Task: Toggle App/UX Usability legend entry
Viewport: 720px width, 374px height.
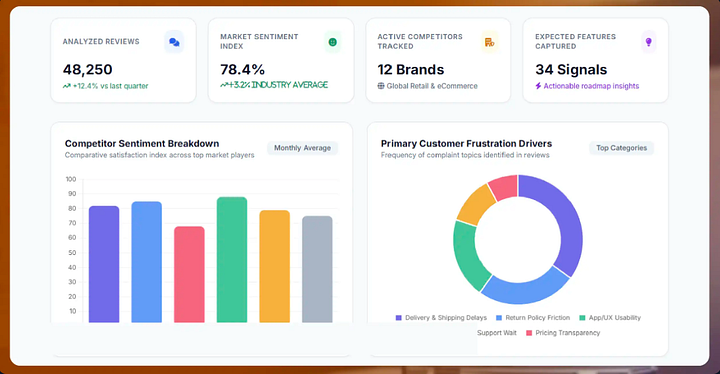Action: click(x=610, y=317)
